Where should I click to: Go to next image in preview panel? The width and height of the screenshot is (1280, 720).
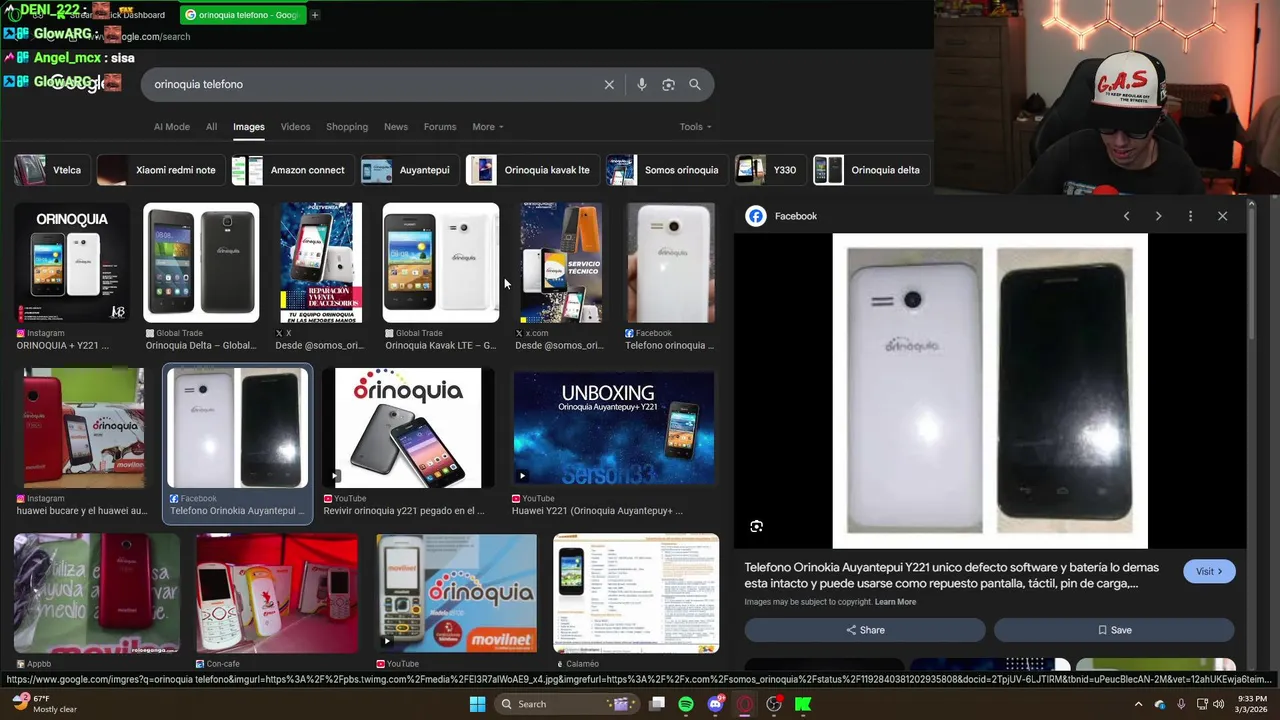1158,216
